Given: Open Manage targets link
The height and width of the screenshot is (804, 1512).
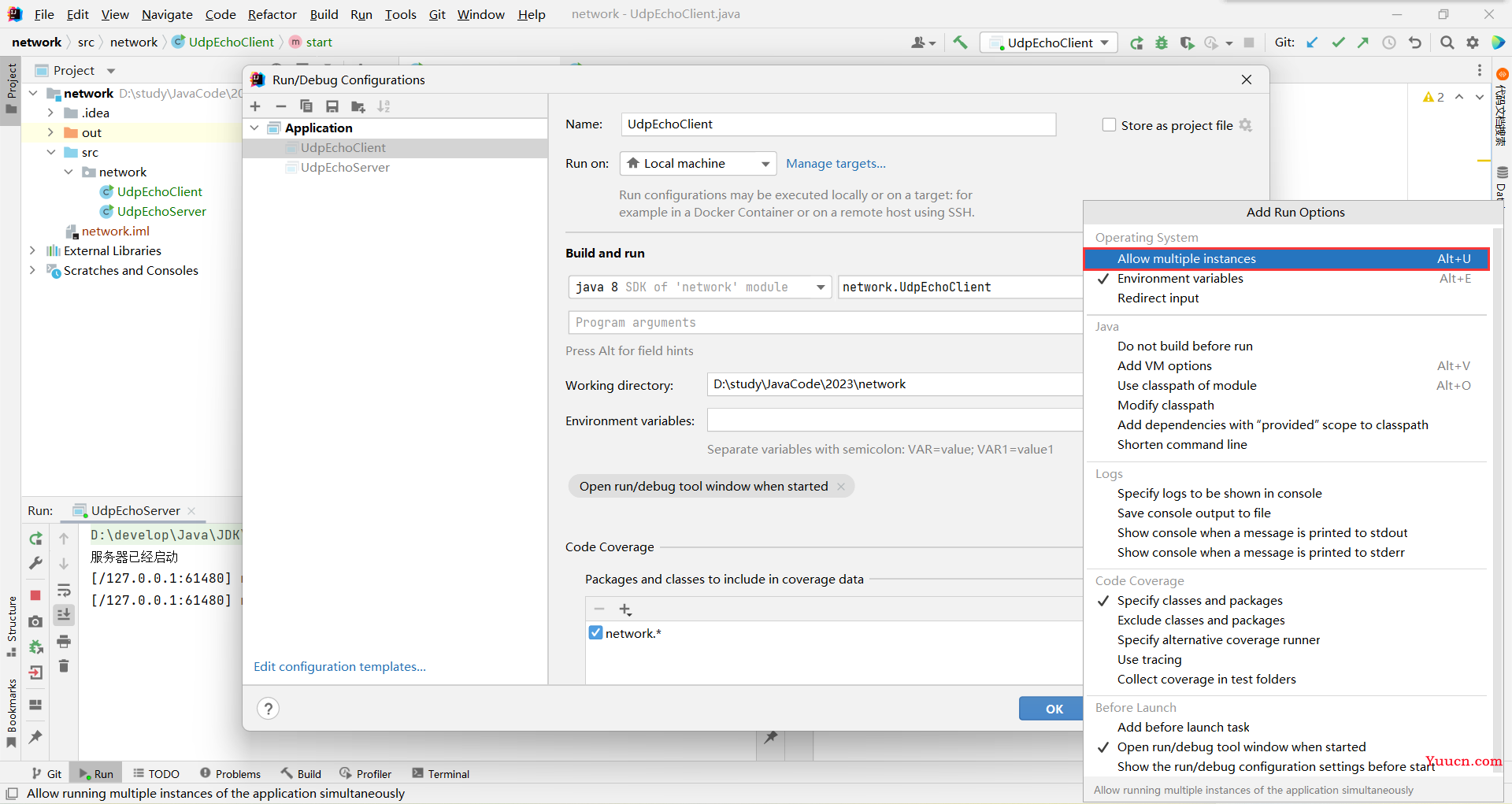Looking at the screenshot, I should coord(836,164).
